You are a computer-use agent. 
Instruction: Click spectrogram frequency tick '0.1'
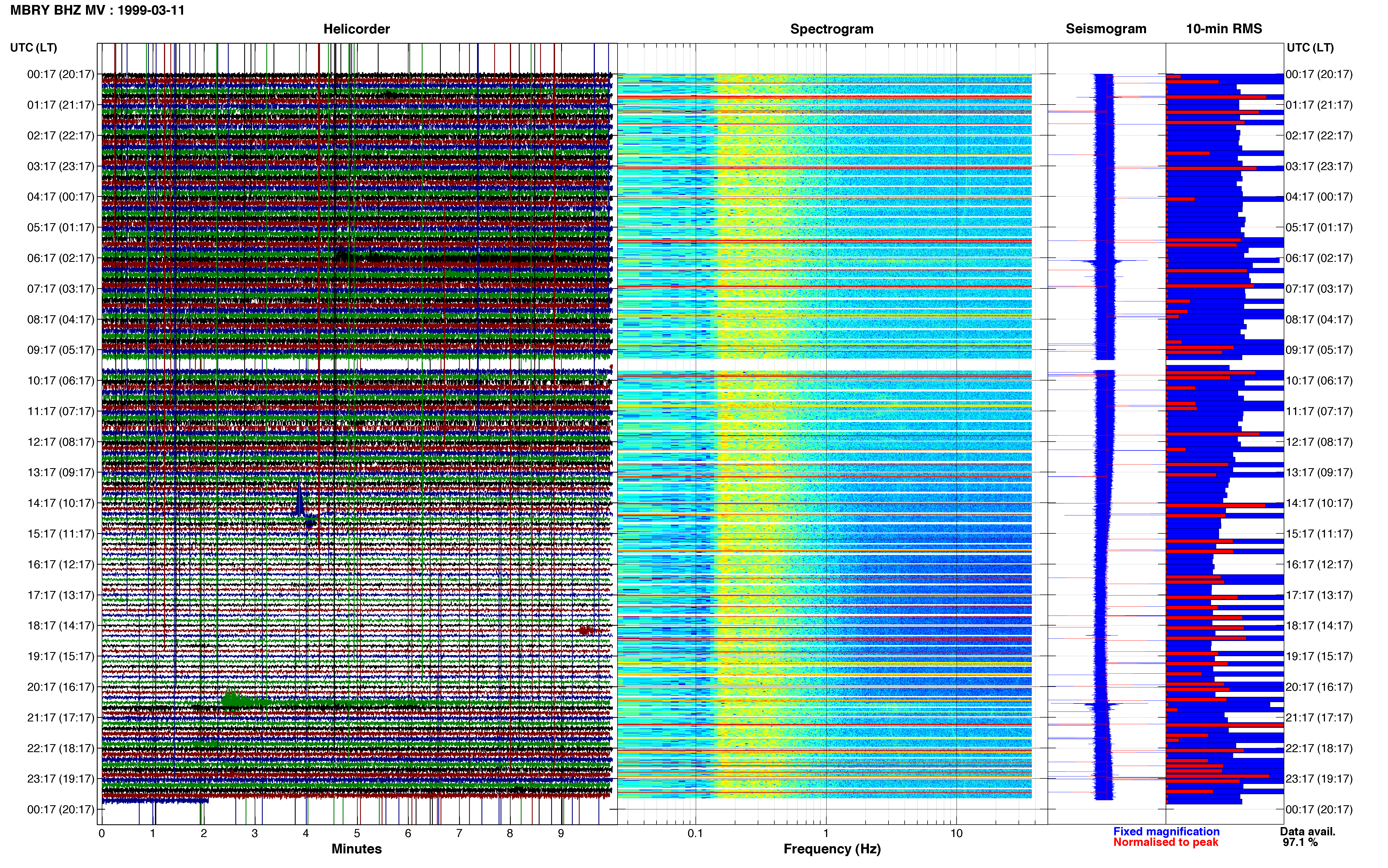695,833
